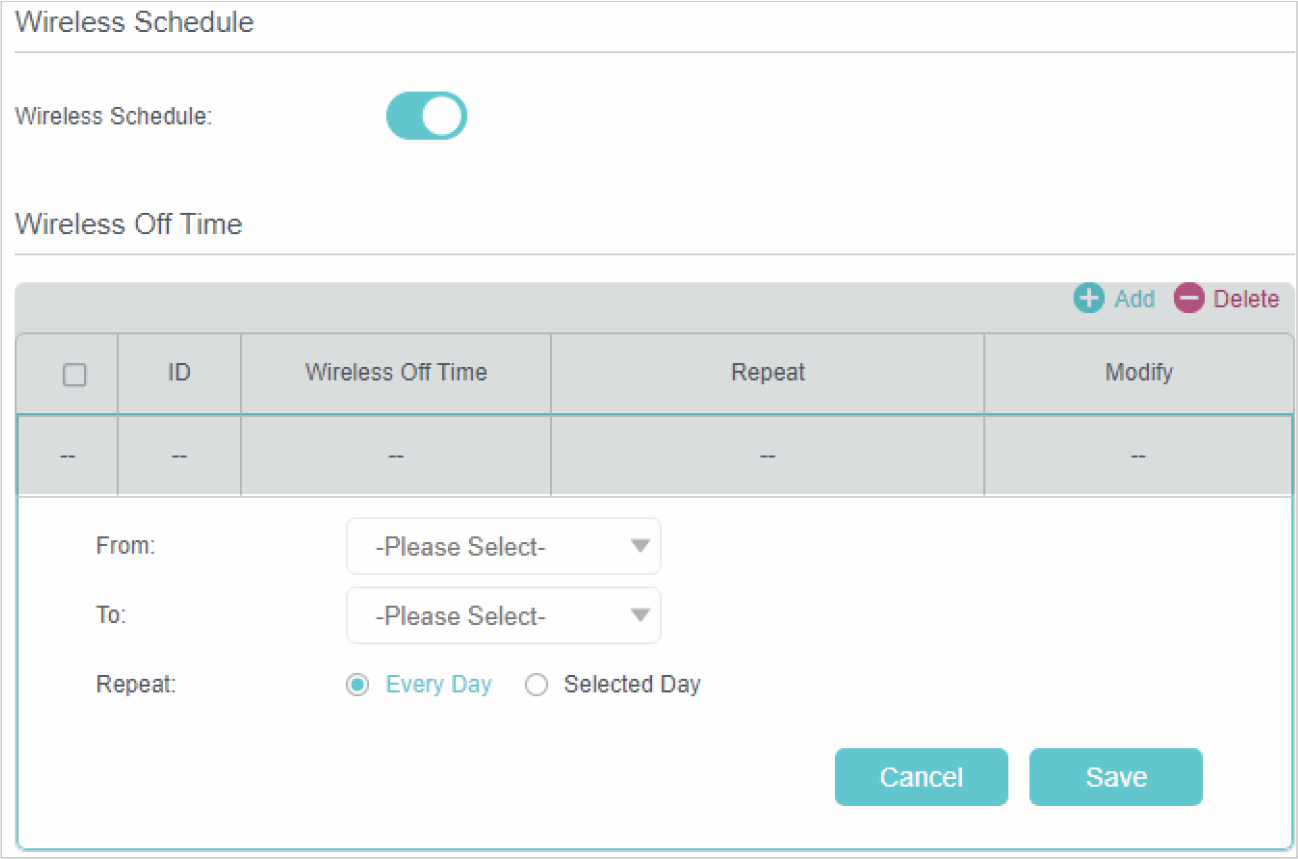Click the Add text link

click(x=1134, y=299)
